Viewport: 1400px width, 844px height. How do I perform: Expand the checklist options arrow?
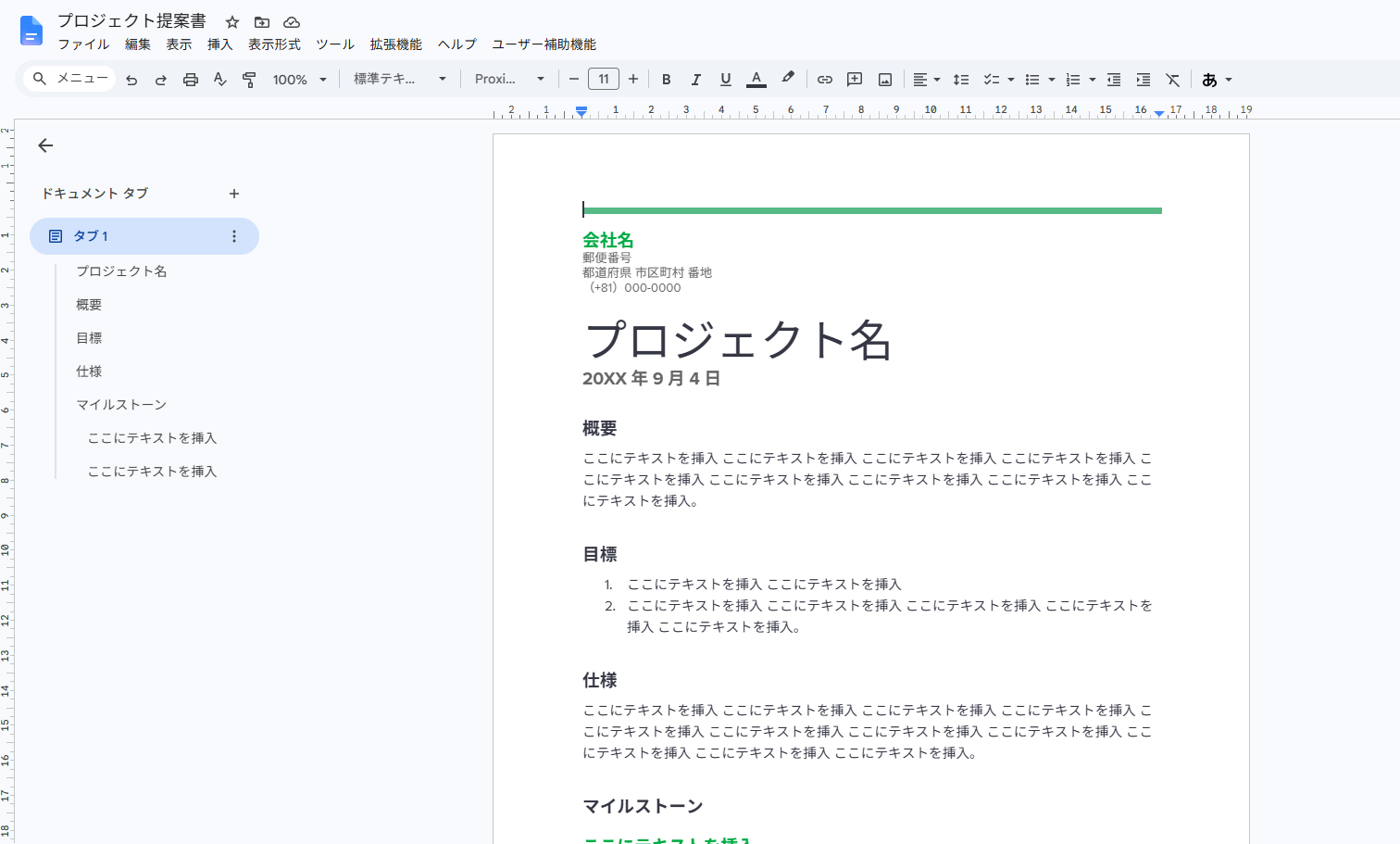tap(1010, 80)
